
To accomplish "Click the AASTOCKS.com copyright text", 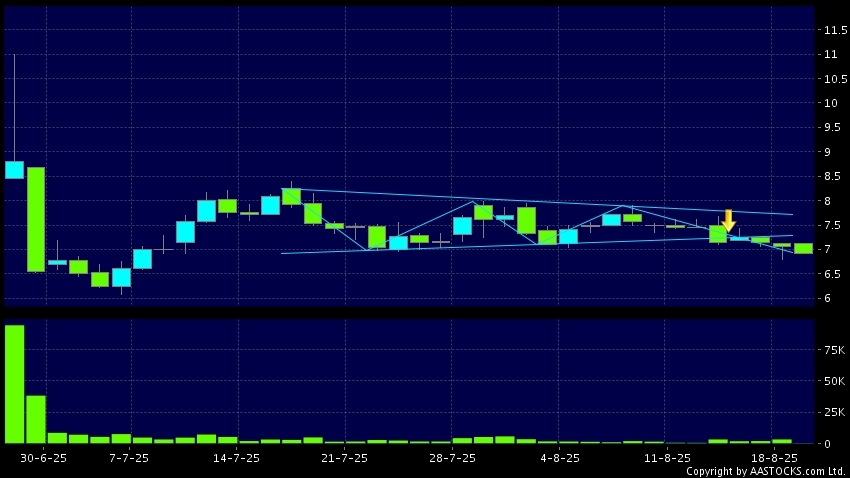I will pos(766,471).
